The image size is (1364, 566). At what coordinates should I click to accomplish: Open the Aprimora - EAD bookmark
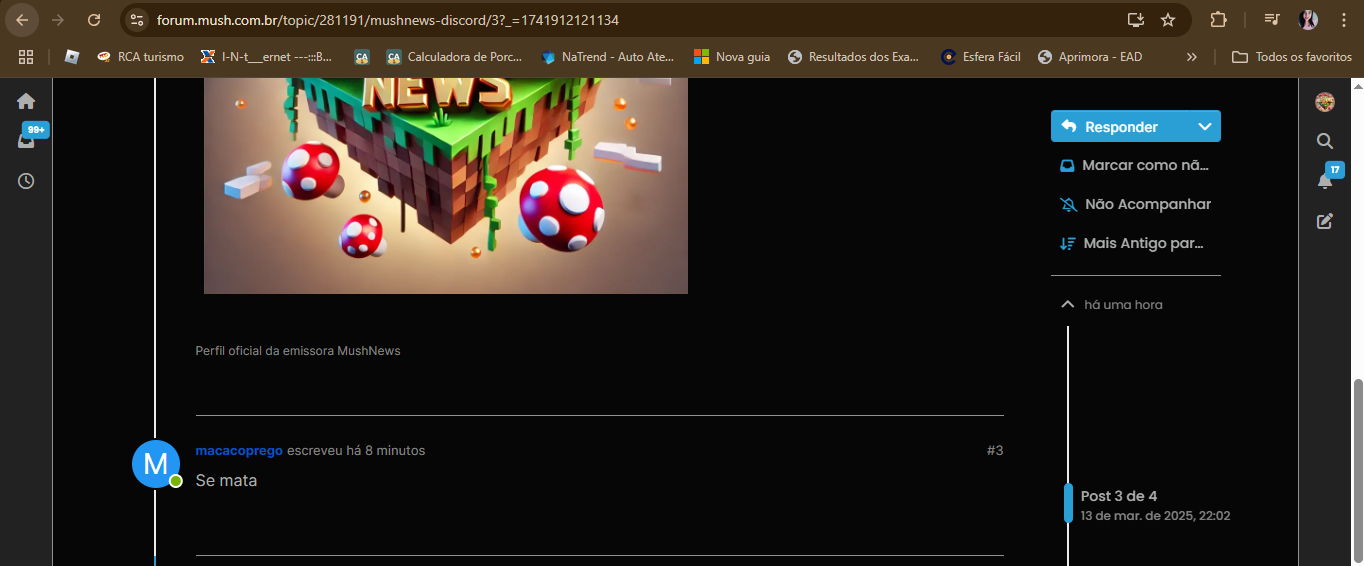coord(1090,57)
